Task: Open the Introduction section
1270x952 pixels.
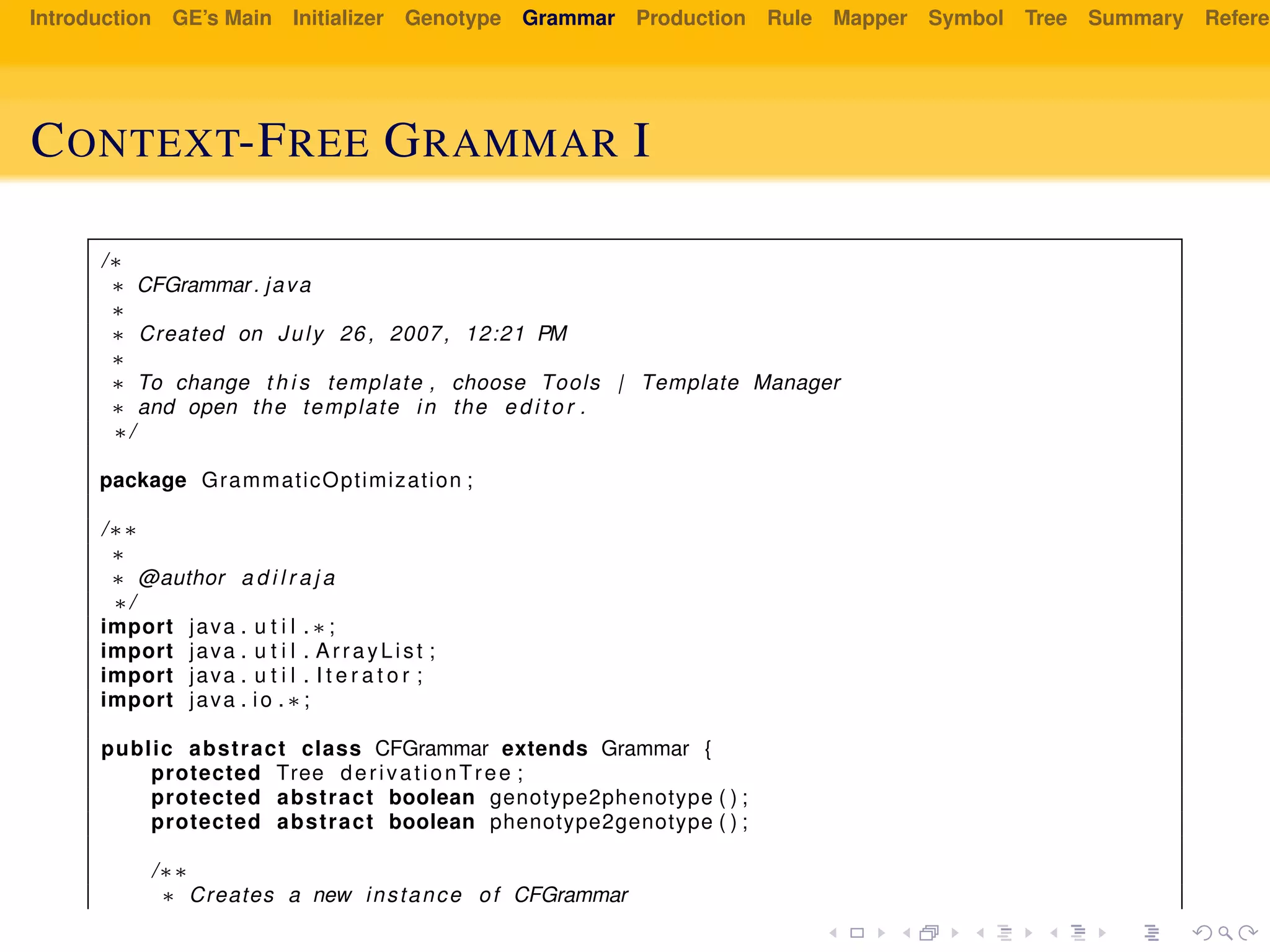Action: pyautogui.click(x=90, y=18)
